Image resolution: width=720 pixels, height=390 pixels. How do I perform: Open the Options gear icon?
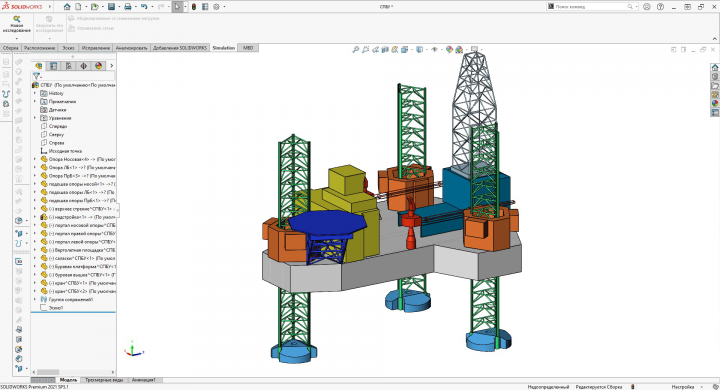216,6
